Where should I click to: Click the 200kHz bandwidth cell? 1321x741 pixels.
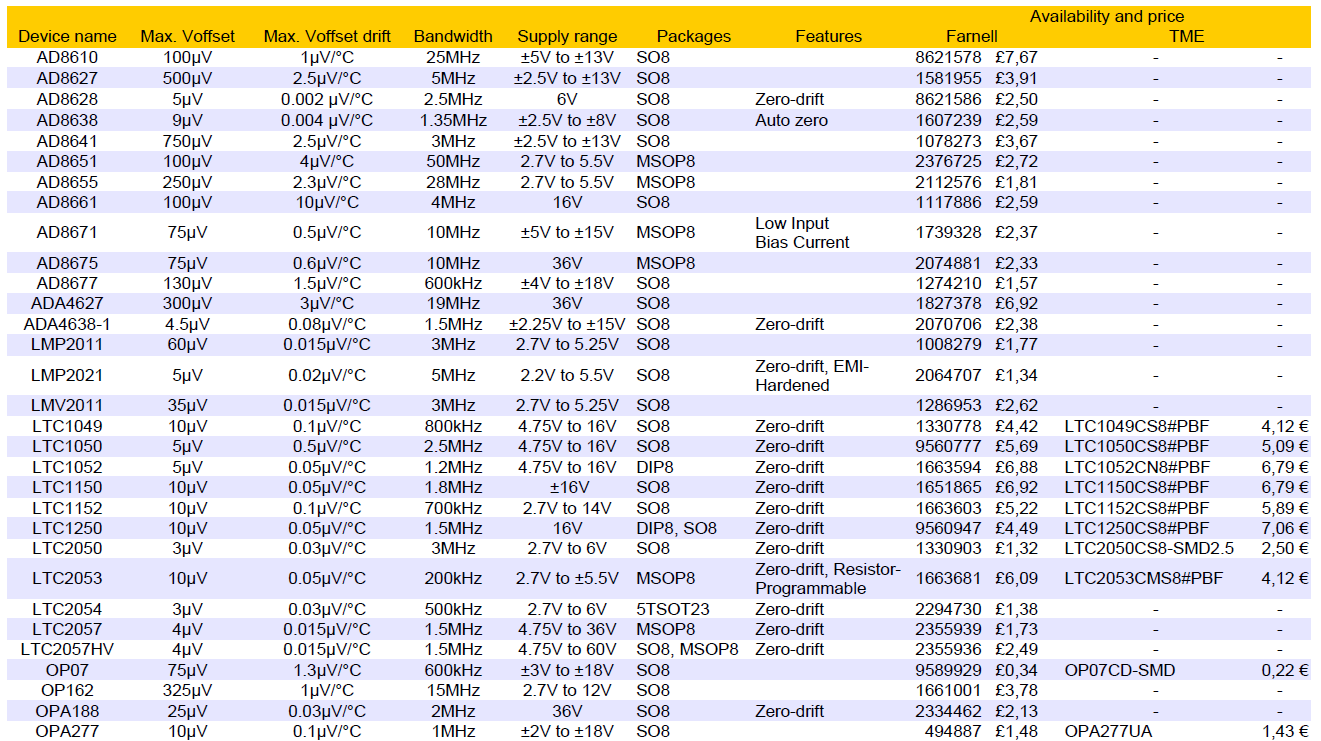pyautogui.click(x=454, y=578)
